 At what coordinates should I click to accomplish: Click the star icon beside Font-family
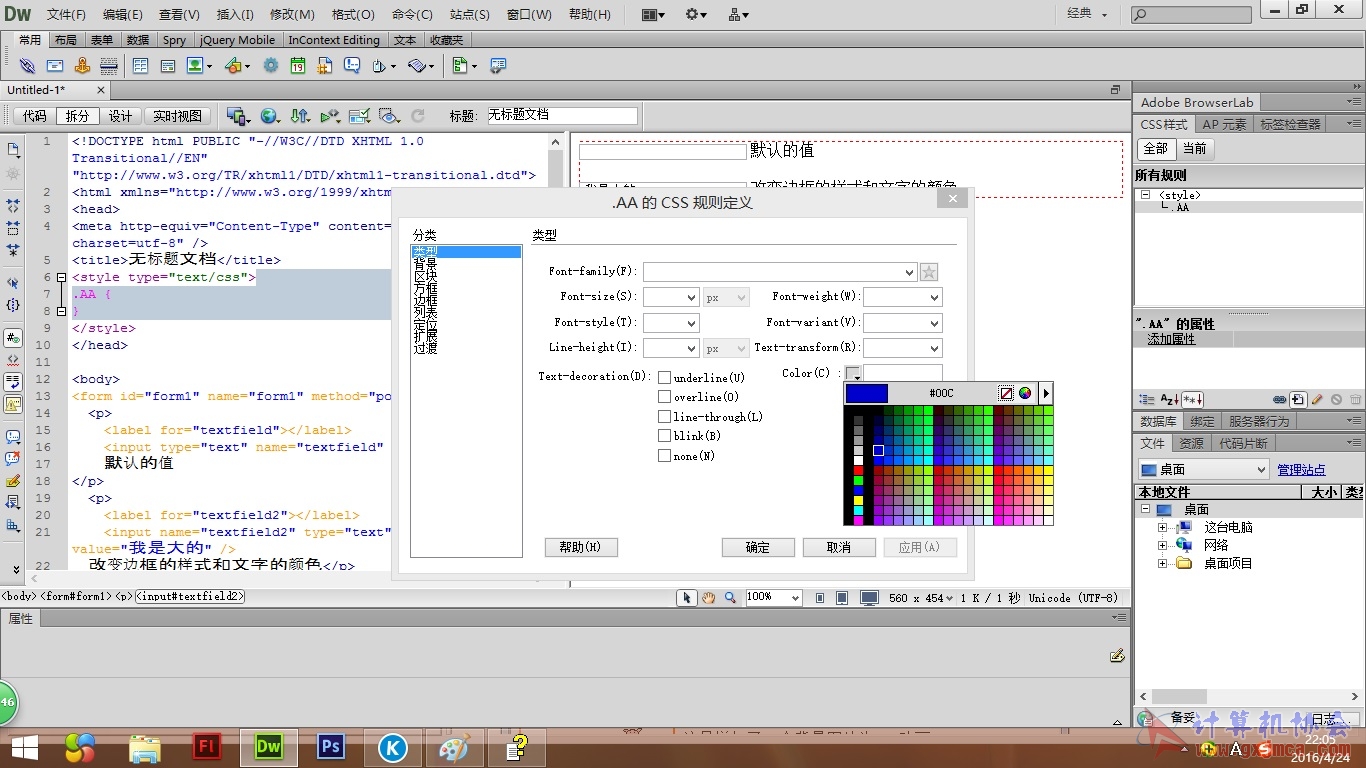coord(929,272)
